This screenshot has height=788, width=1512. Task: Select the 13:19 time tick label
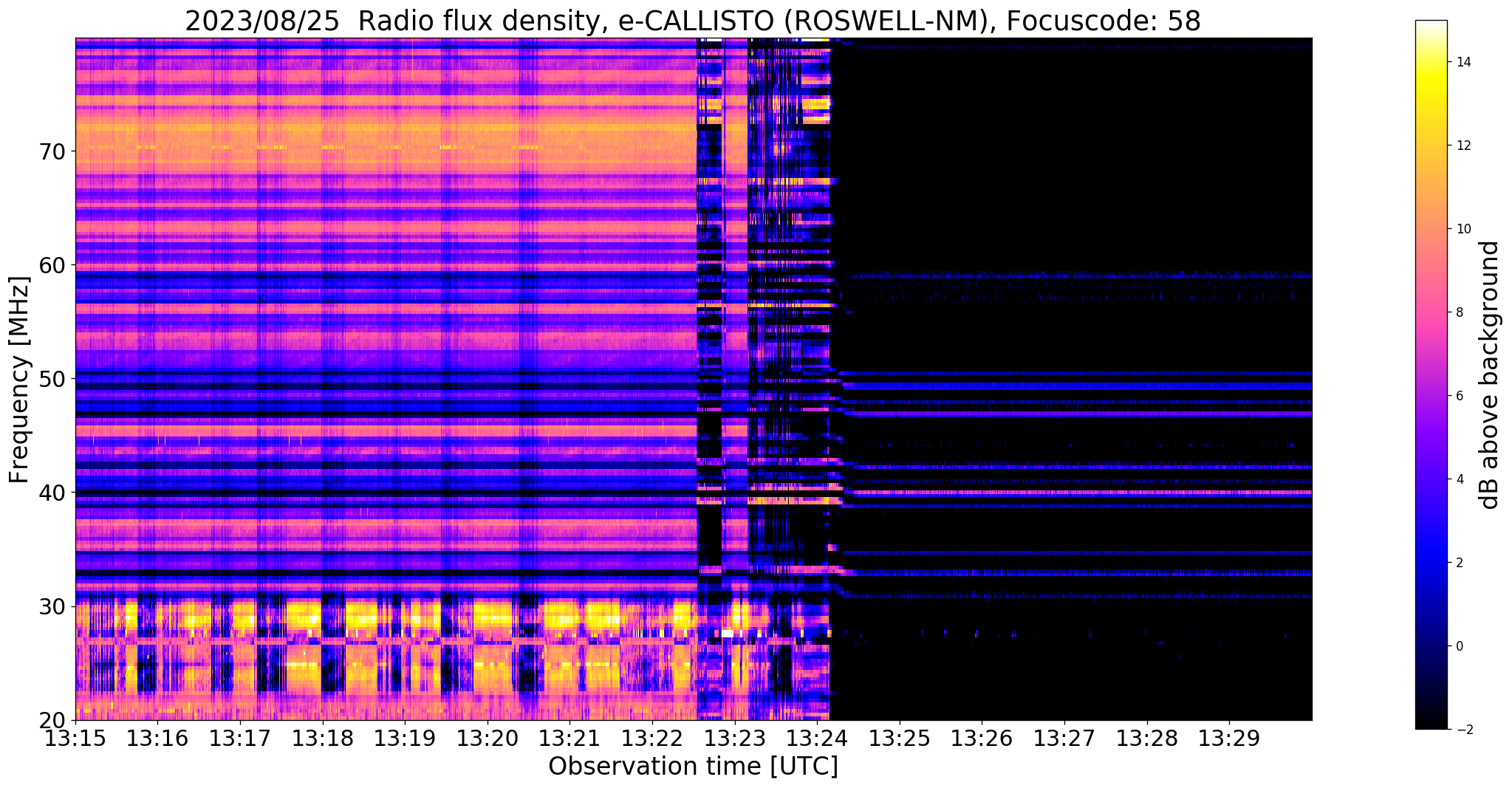(x=406, y=738)
